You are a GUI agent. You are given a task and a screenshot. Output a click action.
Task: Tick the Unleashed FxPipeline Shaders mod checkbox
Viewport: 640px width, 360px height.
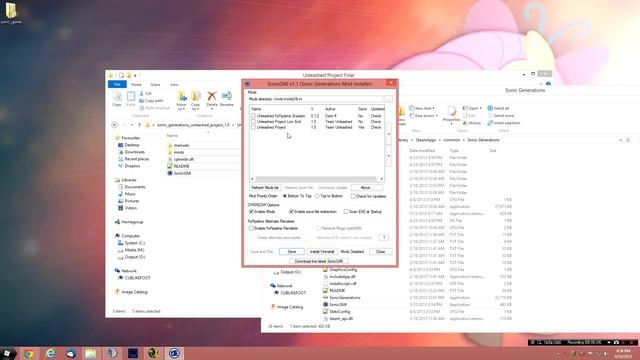[253, 116]
